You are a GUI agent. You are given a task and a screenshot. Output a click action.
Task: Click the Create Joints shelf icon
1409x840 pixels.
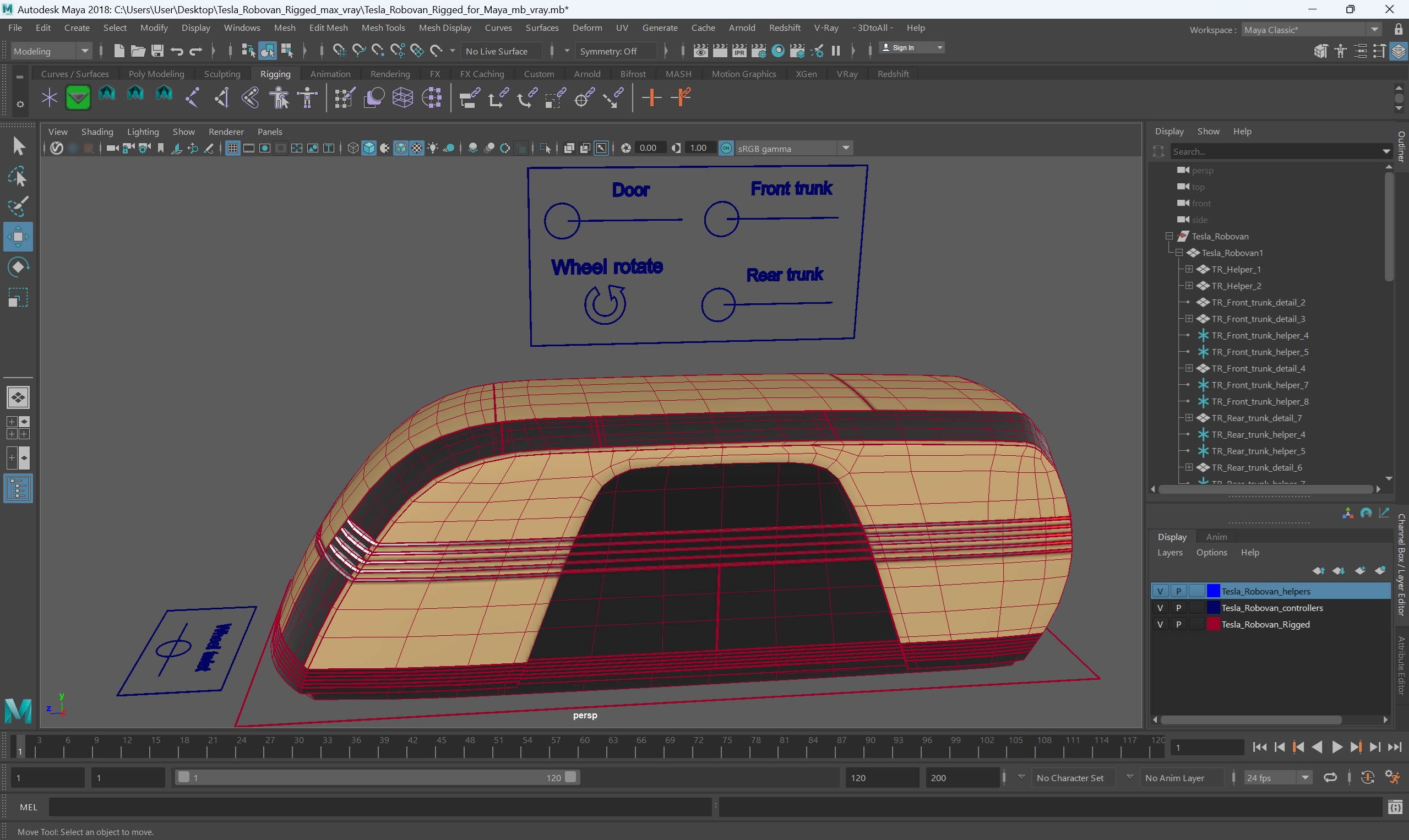[193, 98]
